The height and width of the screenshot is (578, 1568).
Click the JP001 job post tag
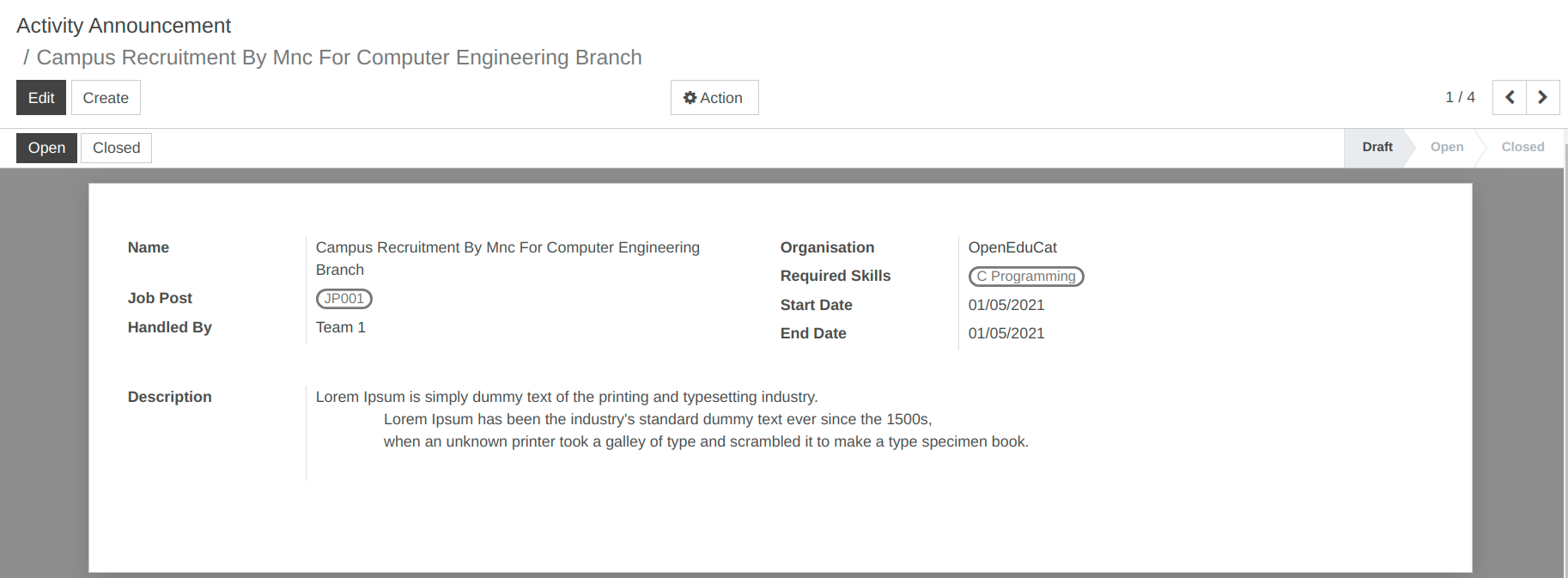[x=343, y=298]
